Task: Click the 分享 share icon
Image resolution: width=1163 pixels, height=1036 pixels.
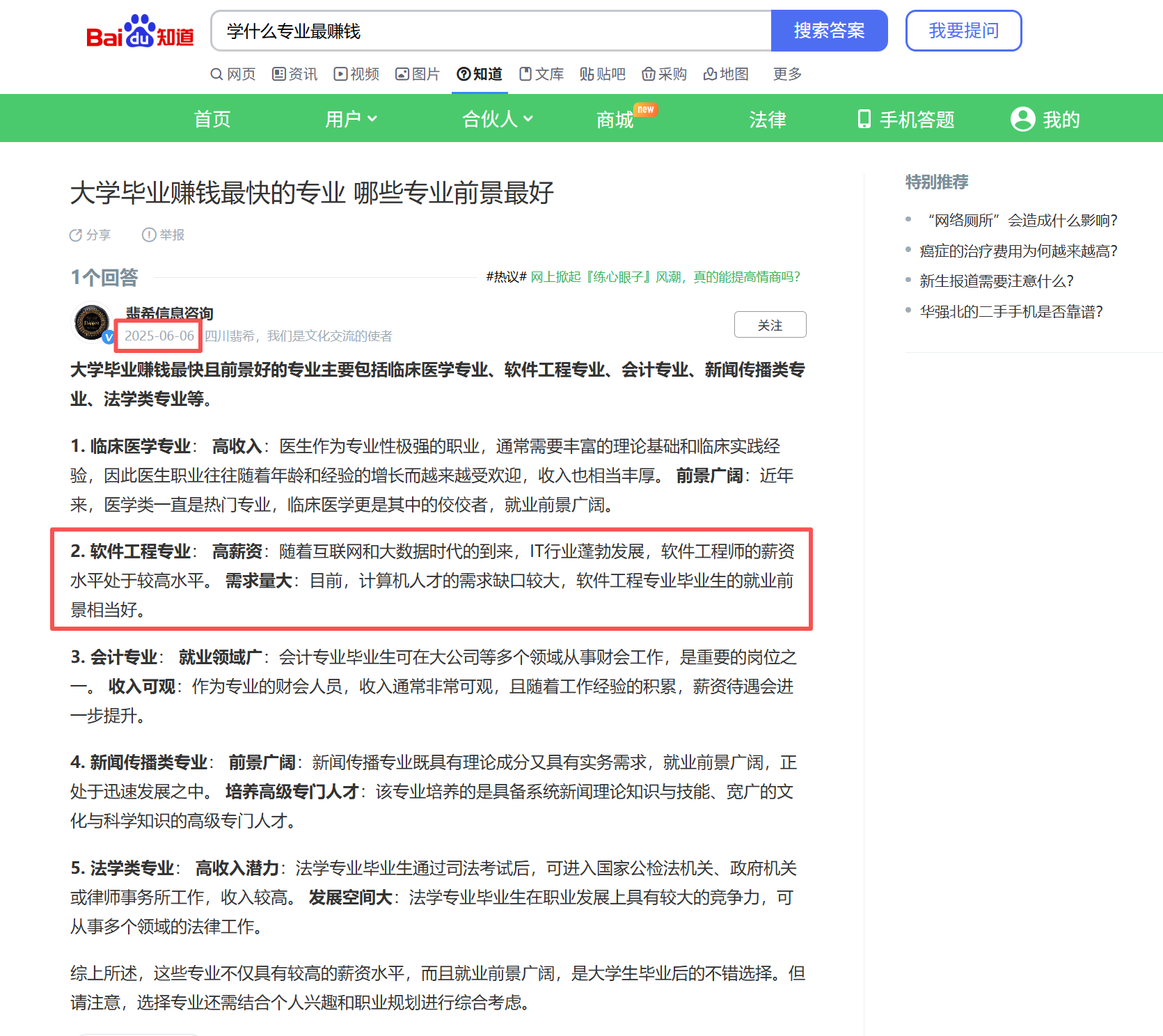Action: click(x=77, y=235)
